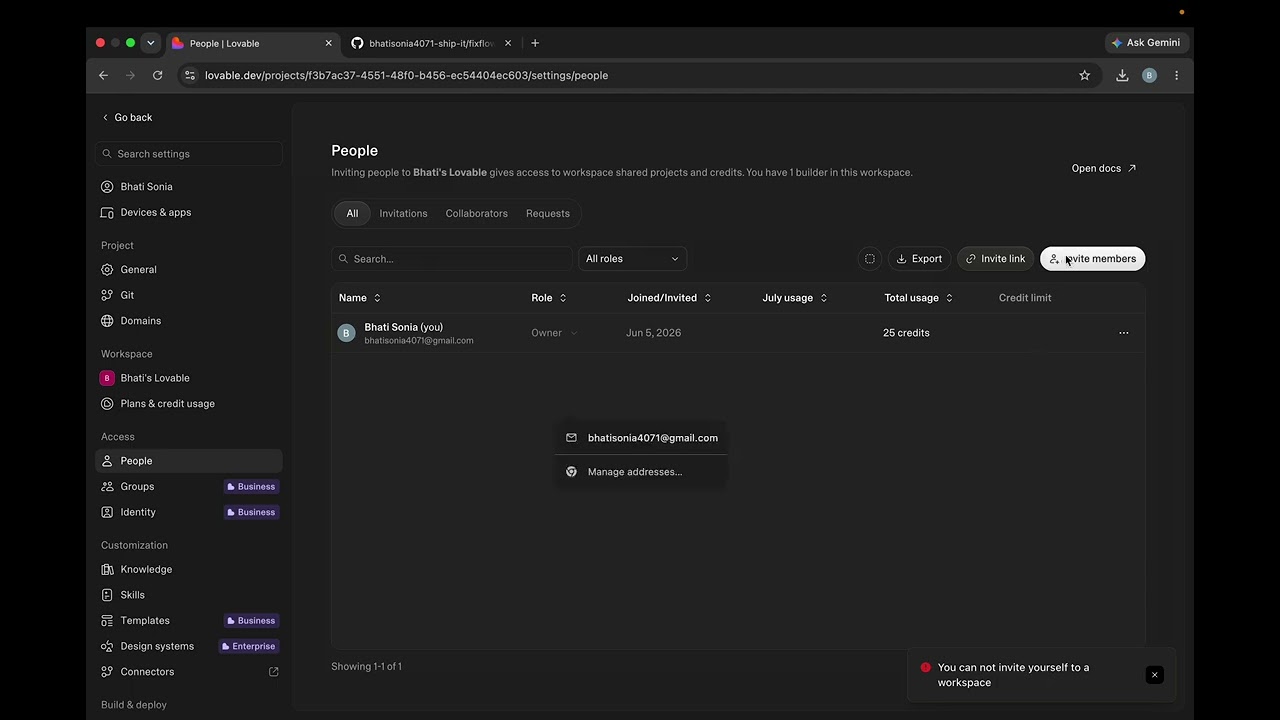Open the All roles dropdown

click(x=632, y=259)
